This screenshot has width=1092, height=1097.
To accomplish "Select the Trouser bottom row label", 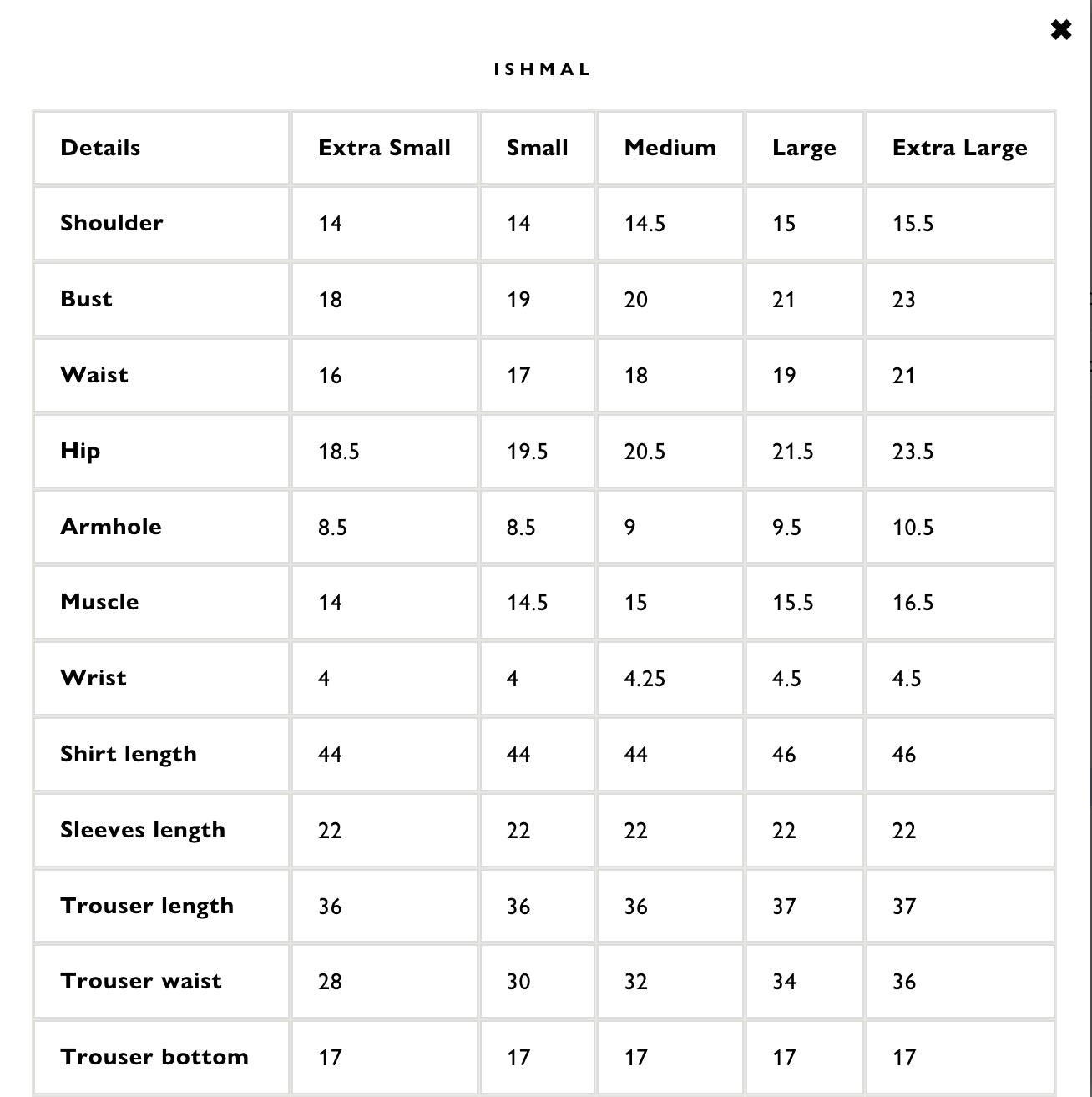I will click(x=154, y=1057).
